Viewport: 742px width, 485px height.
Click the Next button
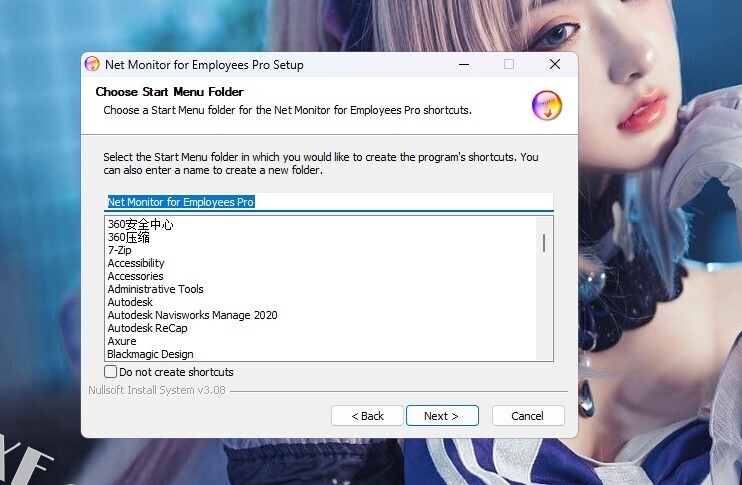[x=442, y=416]
